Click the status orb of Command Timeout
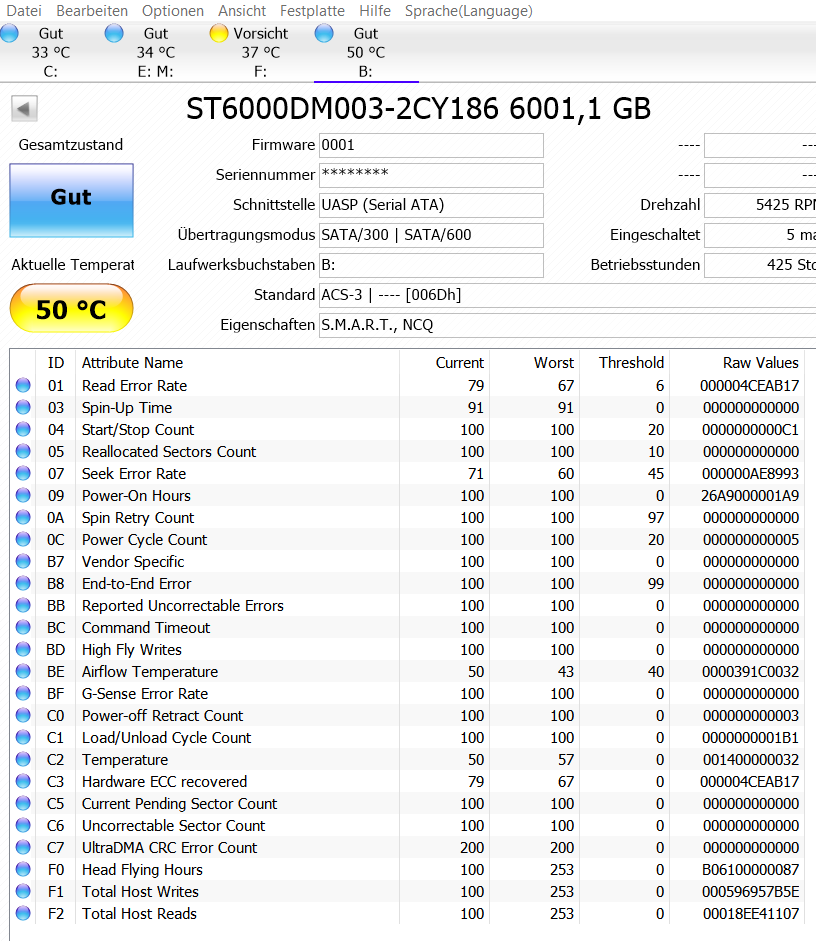This screenshot has width=816, height=941. click(x=23, y=627)
